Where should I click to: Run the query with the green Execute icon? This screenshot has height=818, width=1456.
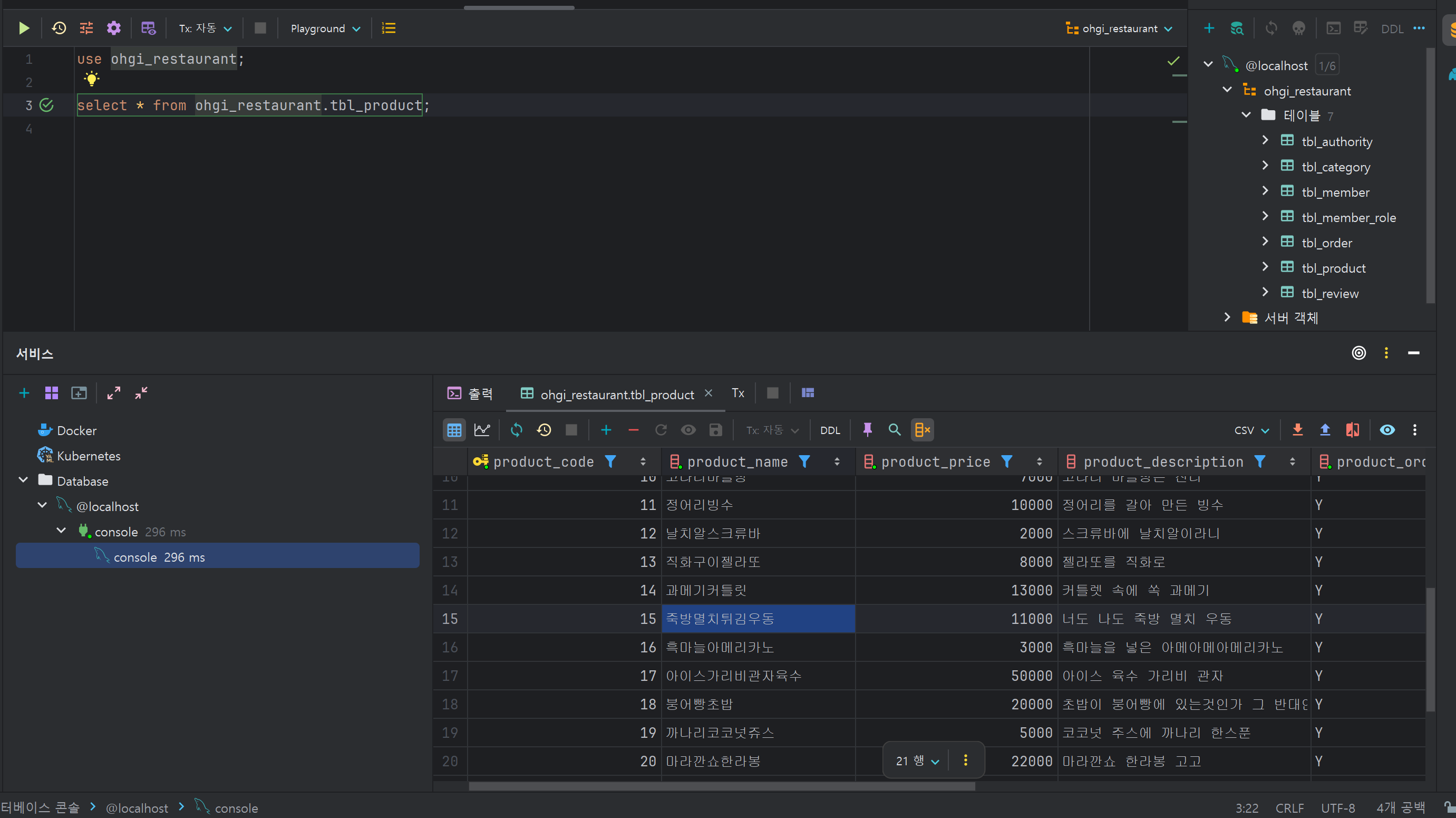(x=24, y=28)
